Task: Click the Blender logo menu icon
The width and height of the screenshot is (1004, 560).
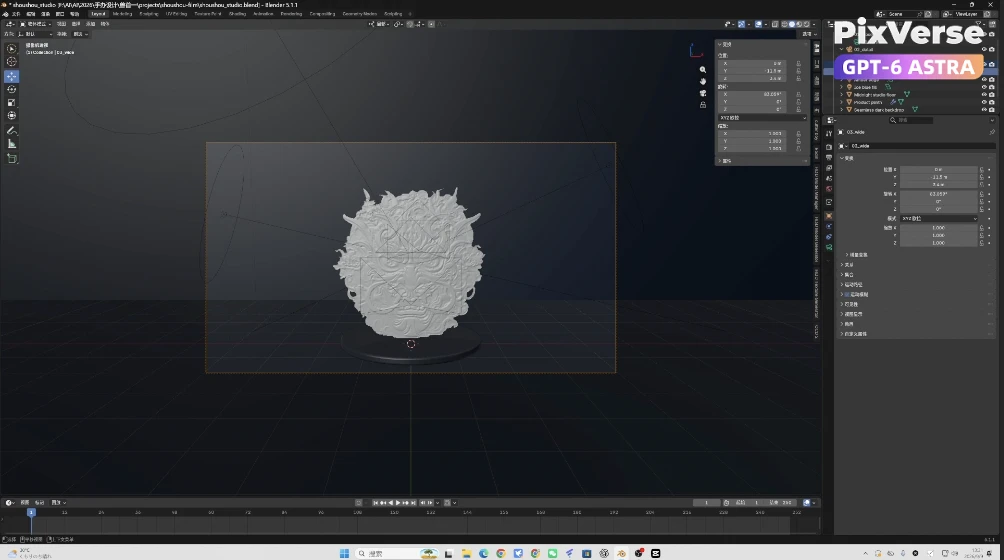Action: click(x=5, y=14)
